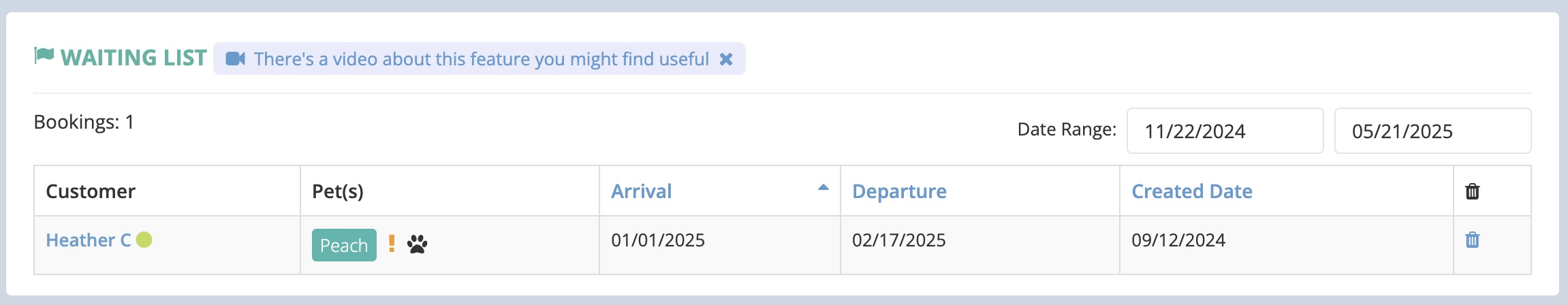Sort by Arrival column header
This screenshot has height=305, width=1568.
(641, 191)
